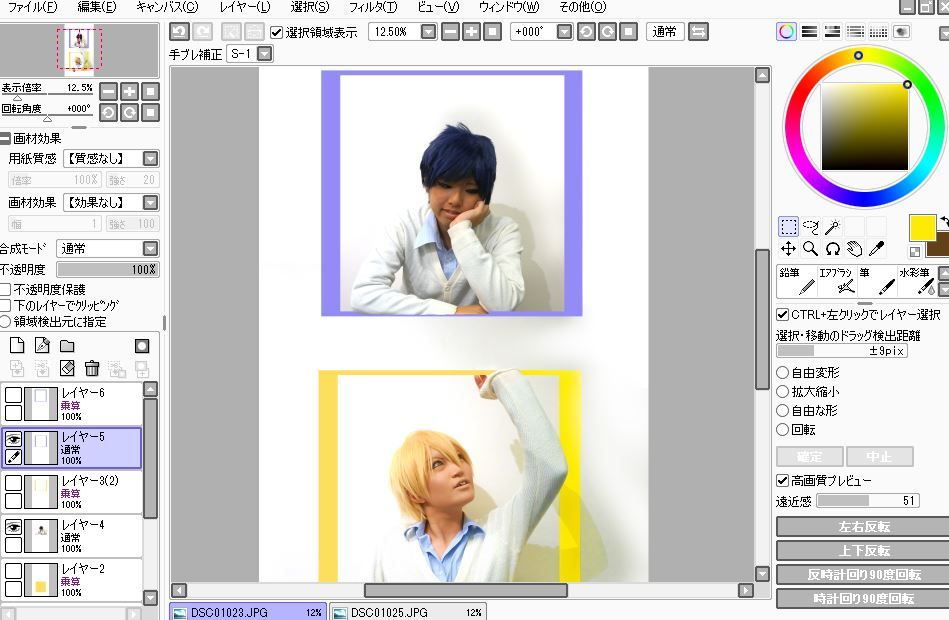
Task: Choose the 鉛筆 pencil brush
Action: click(x=796, y=281)
